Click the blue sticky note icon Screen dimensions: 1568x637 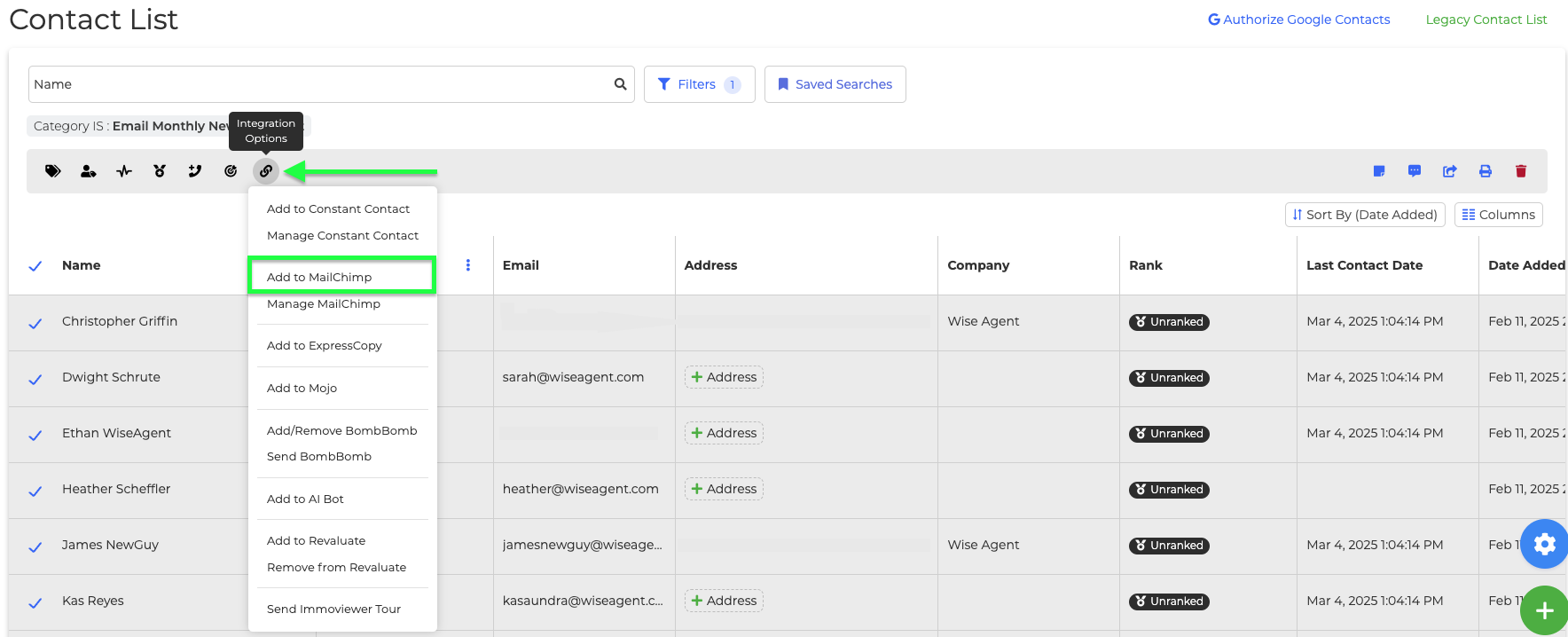(1379, 171)
